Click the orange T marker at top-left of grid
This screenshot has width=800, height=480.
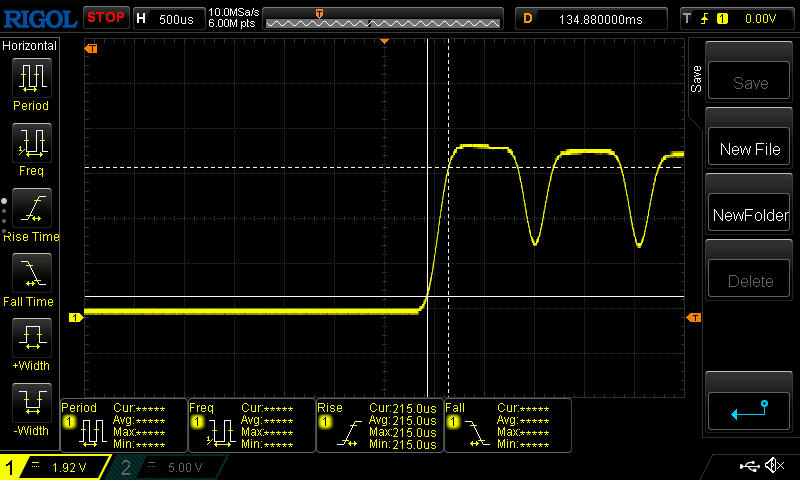(91, 48)
